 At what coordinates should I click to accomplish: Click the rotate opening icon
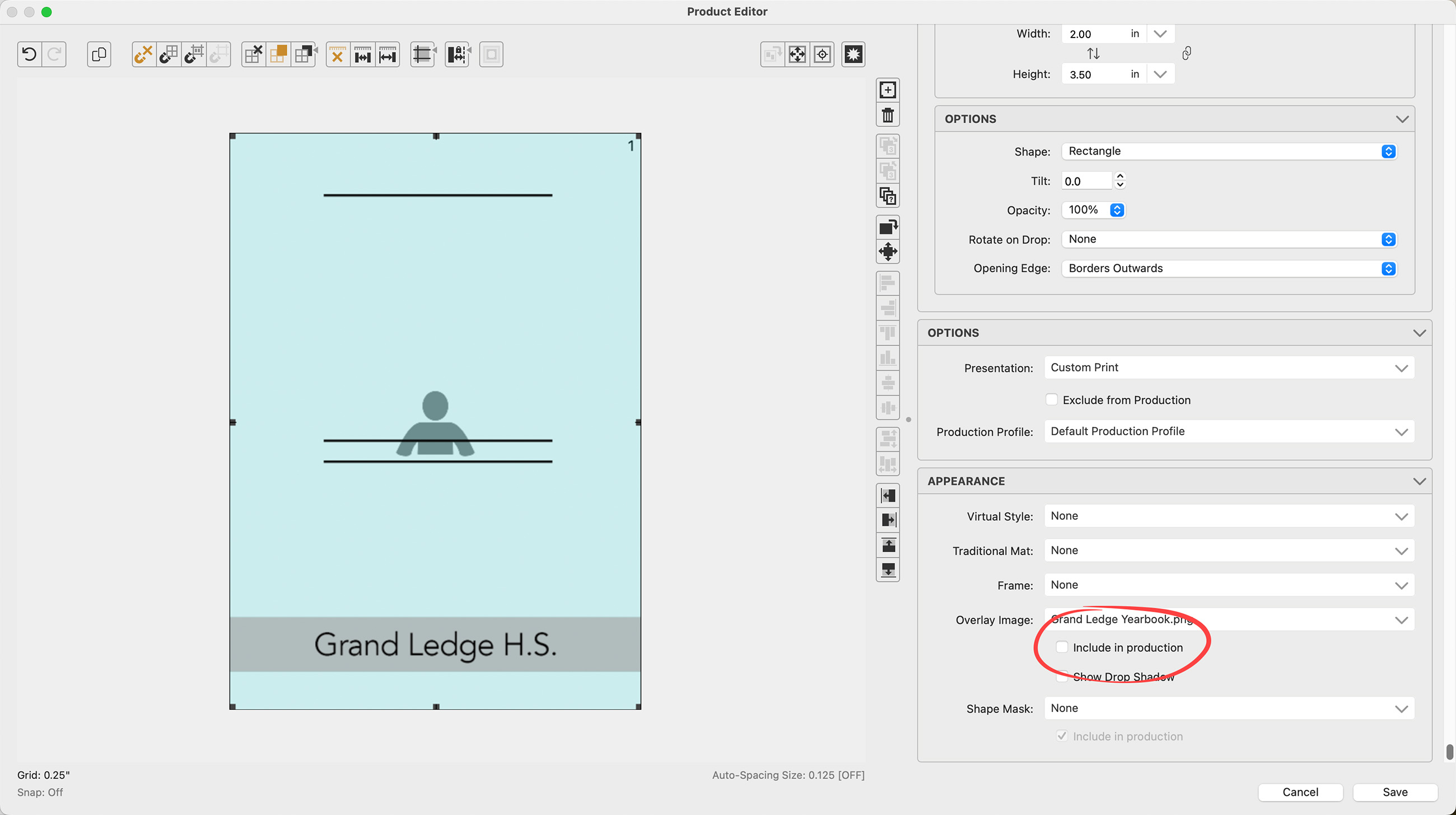[888, 227]
